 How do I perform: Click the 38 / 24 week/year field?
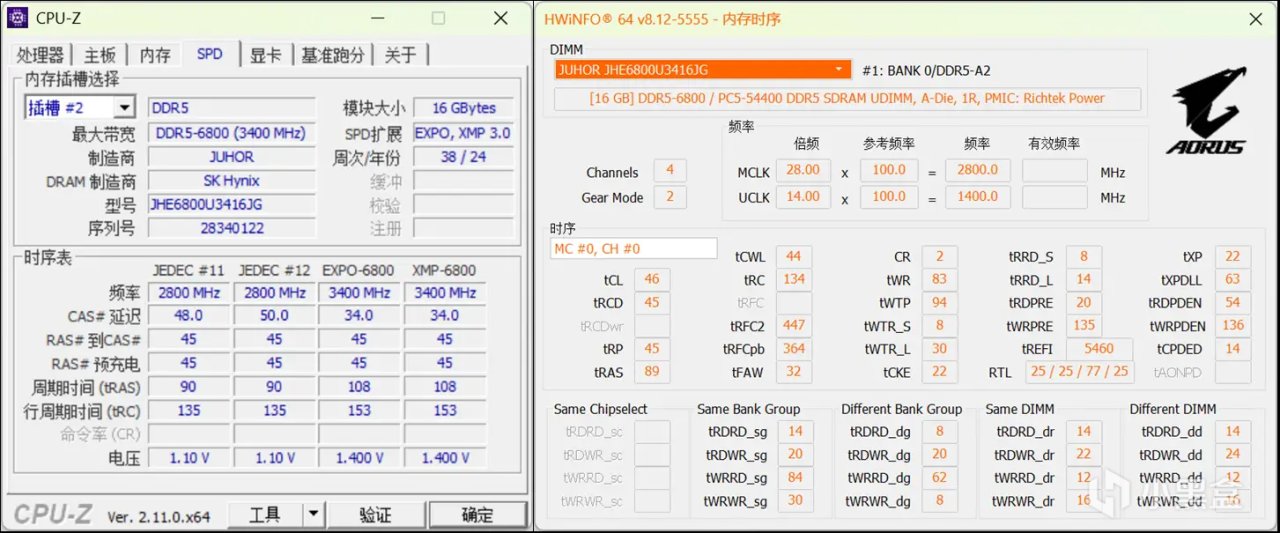[464, 157]
